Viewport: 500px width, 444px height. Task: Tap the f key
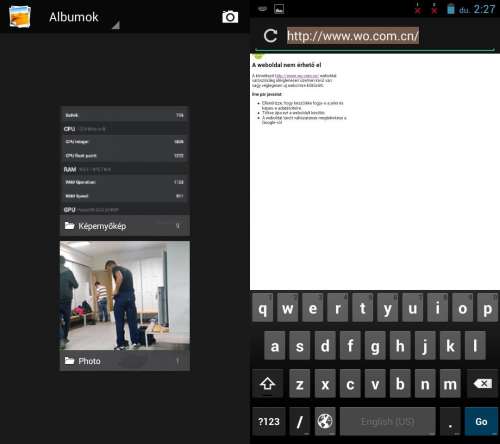pyautogui.click(x=350, y=346)
